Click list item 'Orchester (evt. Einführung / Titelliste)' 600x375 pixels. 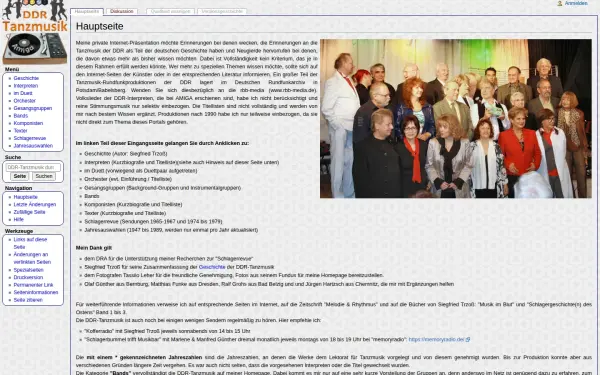click(x=128, y=179)
